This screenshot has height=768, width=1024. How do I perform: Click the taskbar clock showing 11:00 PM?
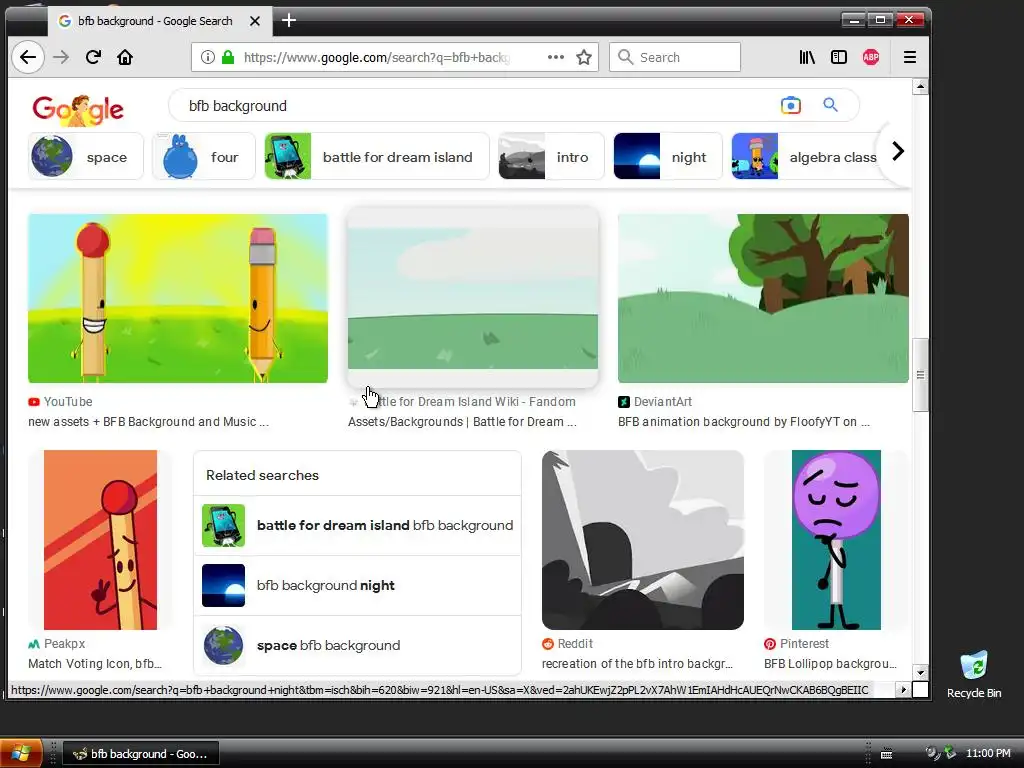988,754
